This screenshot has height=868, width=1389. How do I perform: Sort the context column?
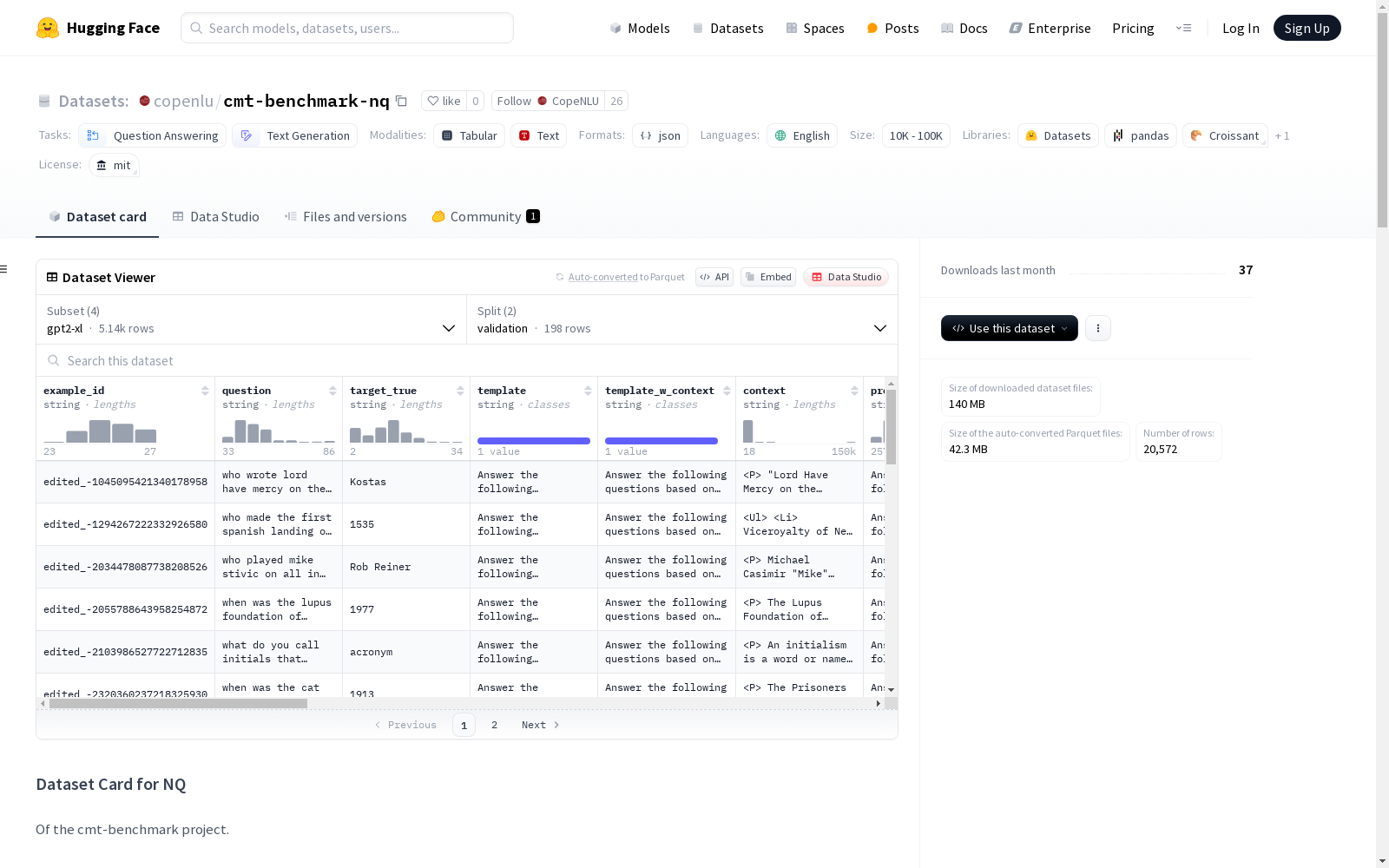point(854,391)
